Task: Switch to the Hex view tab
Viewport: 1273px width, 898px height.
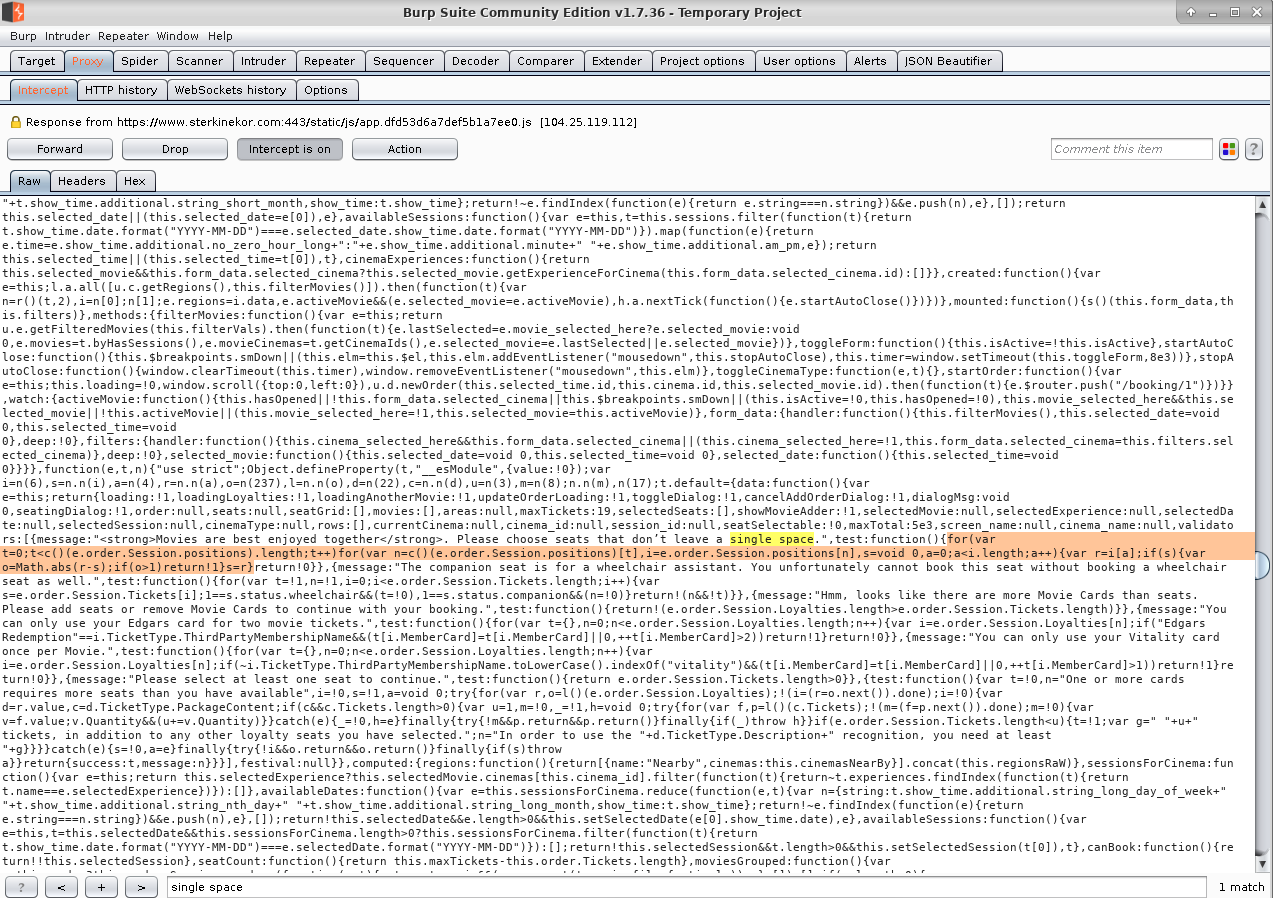Action: [135, 181]
